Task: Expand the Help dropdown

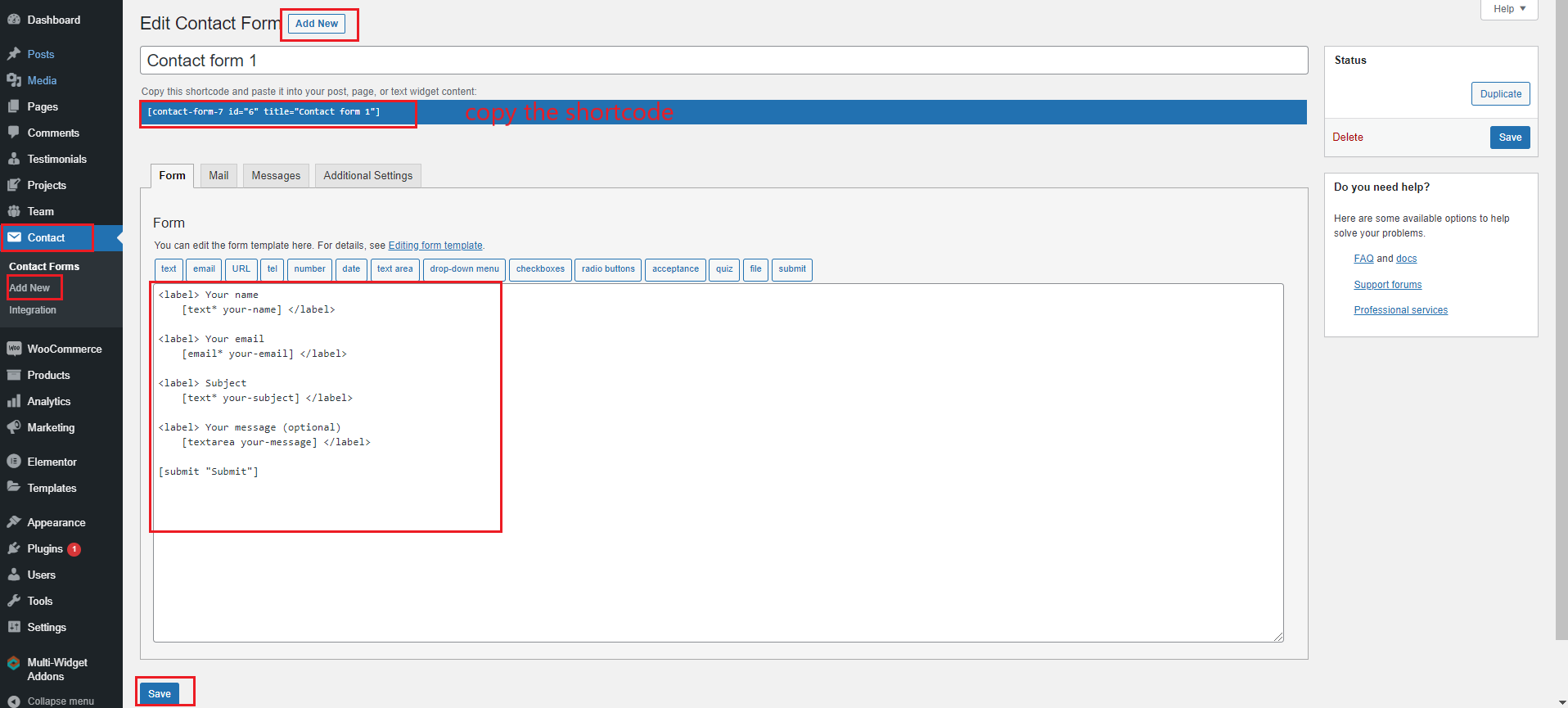Action: coord(1508,9)
